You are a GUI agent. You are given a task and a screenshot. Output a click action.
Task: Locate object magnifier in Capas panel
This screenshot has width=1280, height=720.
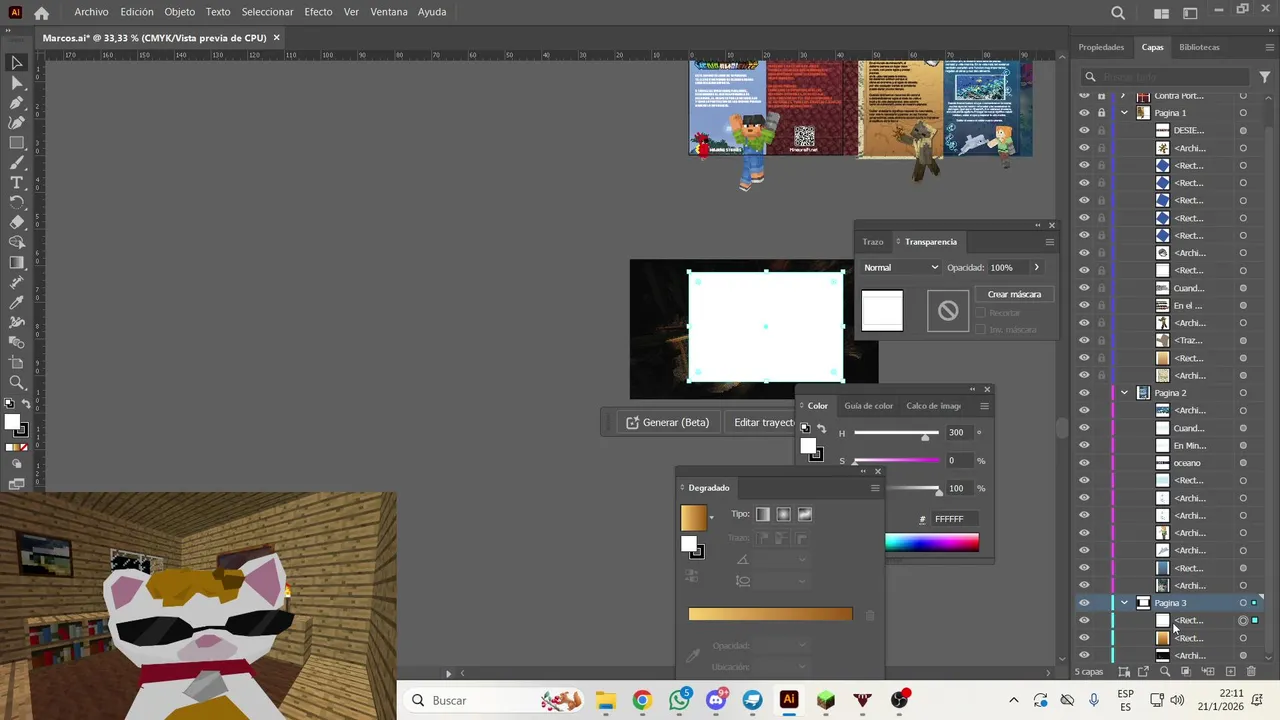tap(1164, 671)
